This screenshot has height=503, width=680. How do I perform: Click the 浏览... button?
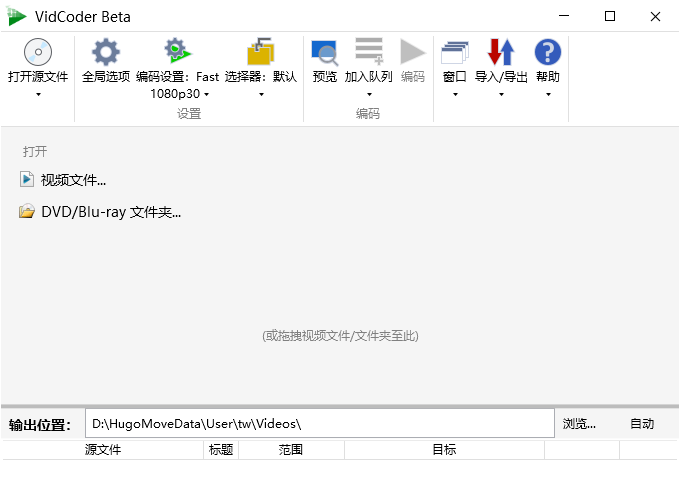[579, 424]
